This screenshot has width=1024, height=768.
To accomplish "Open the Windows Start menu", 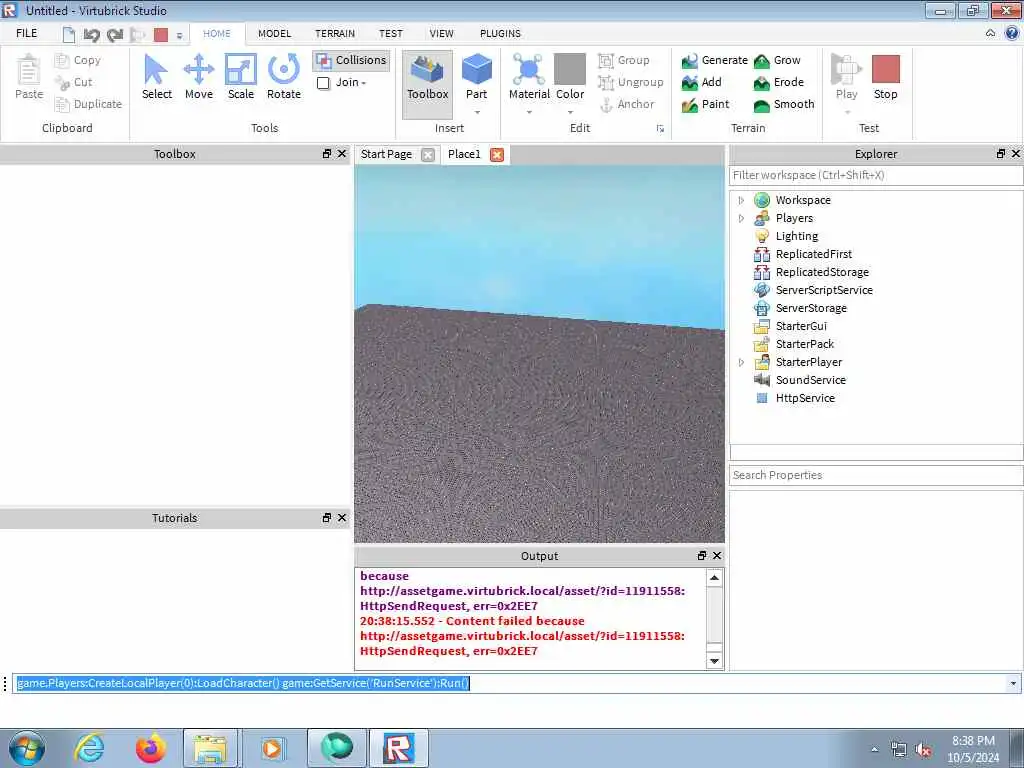I will (x=27, y=748).
